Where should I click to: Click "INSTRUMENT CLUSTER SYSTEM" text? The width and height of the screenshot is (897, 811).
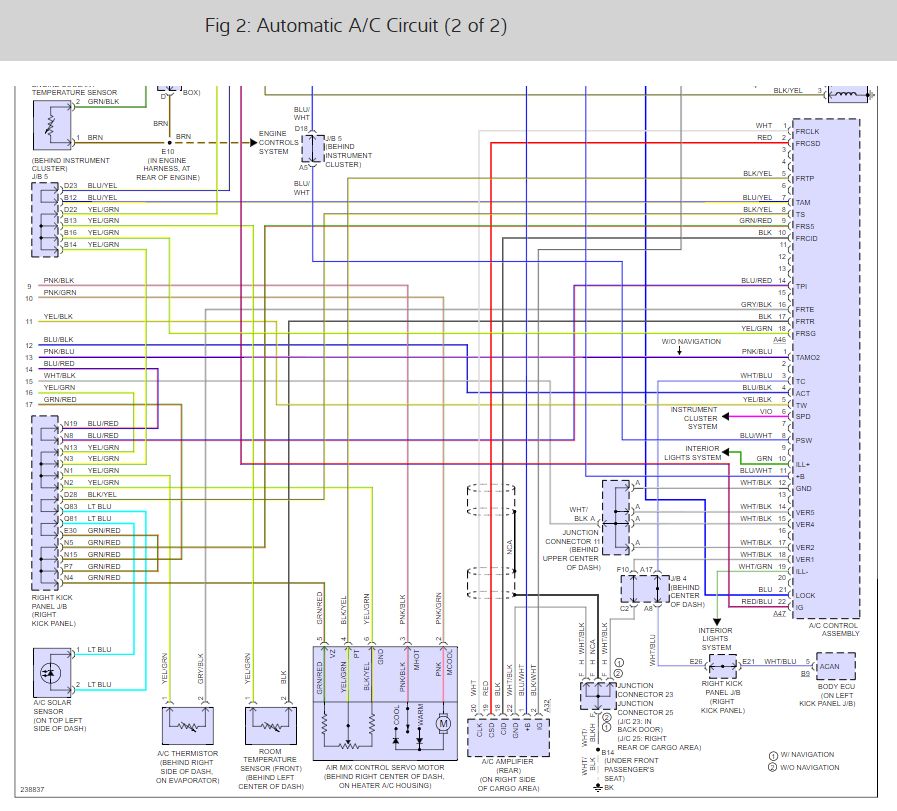pos(693,418)
